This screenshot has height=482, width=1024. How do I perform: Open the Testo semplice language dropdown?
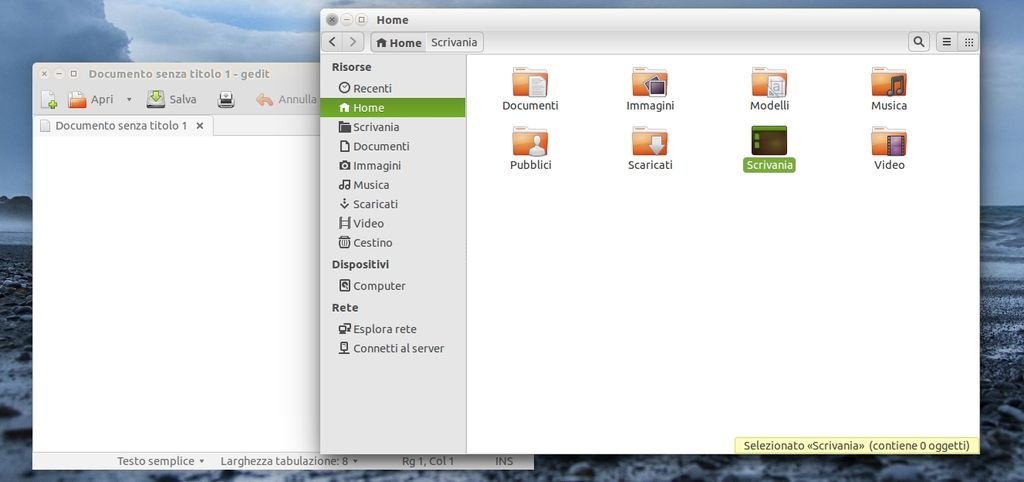160,461
